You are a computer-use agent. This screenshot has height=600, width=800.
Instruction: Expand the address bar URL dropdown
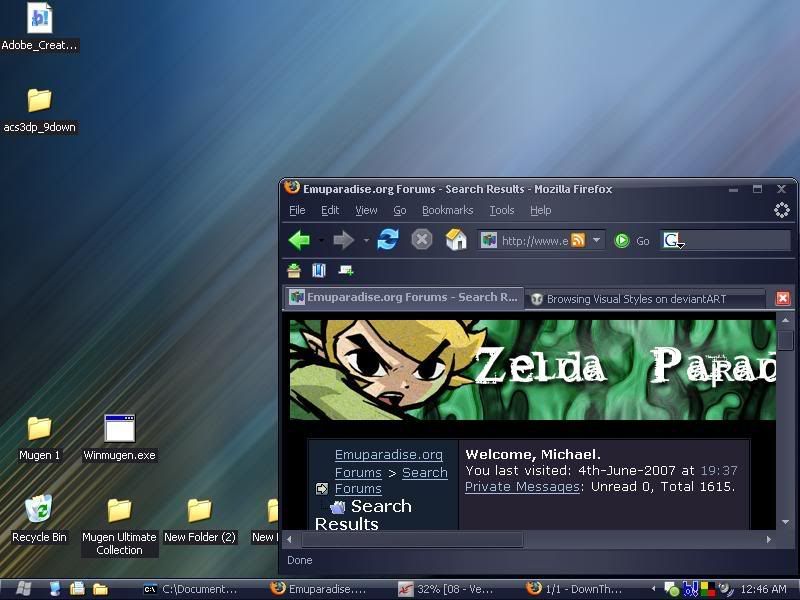coord(596,240)
